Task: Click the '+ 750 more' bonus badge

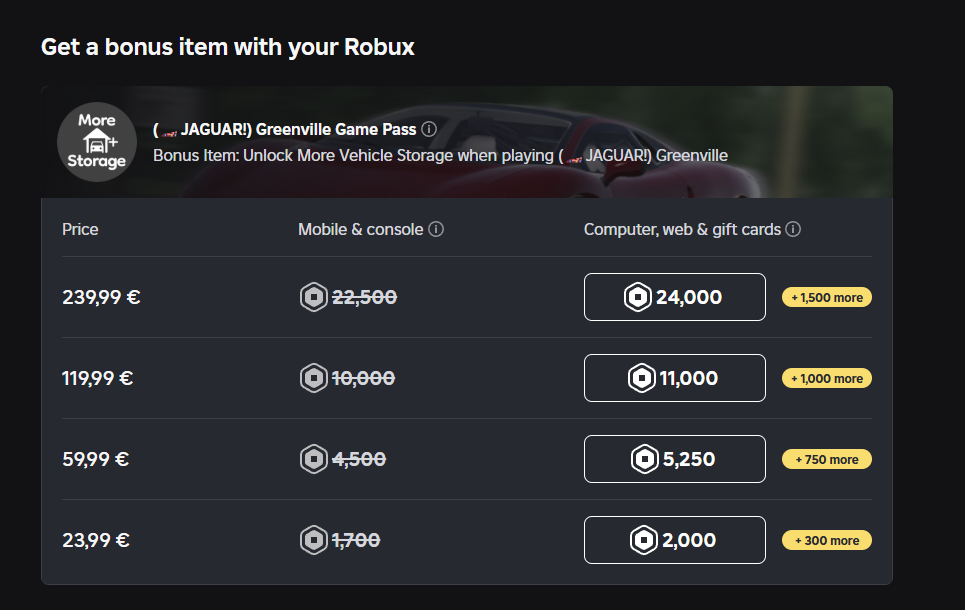Action: (827, 459)
